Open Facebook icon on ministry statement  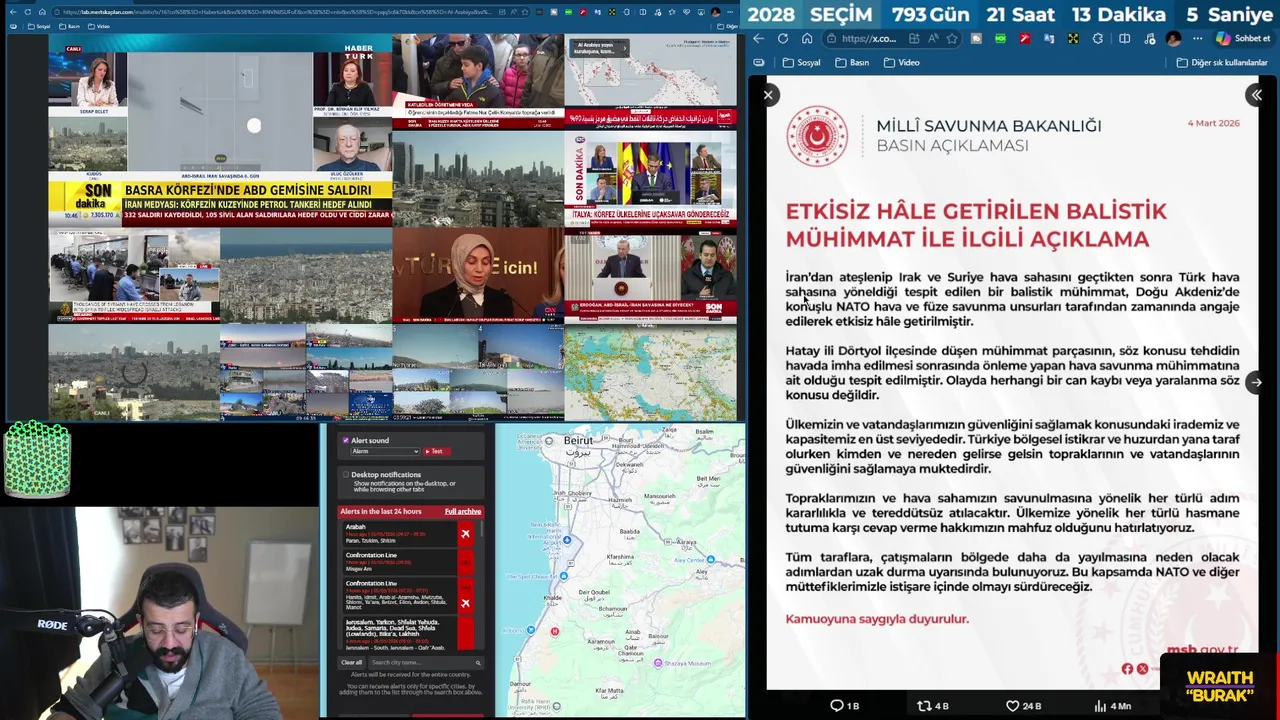1127,669
